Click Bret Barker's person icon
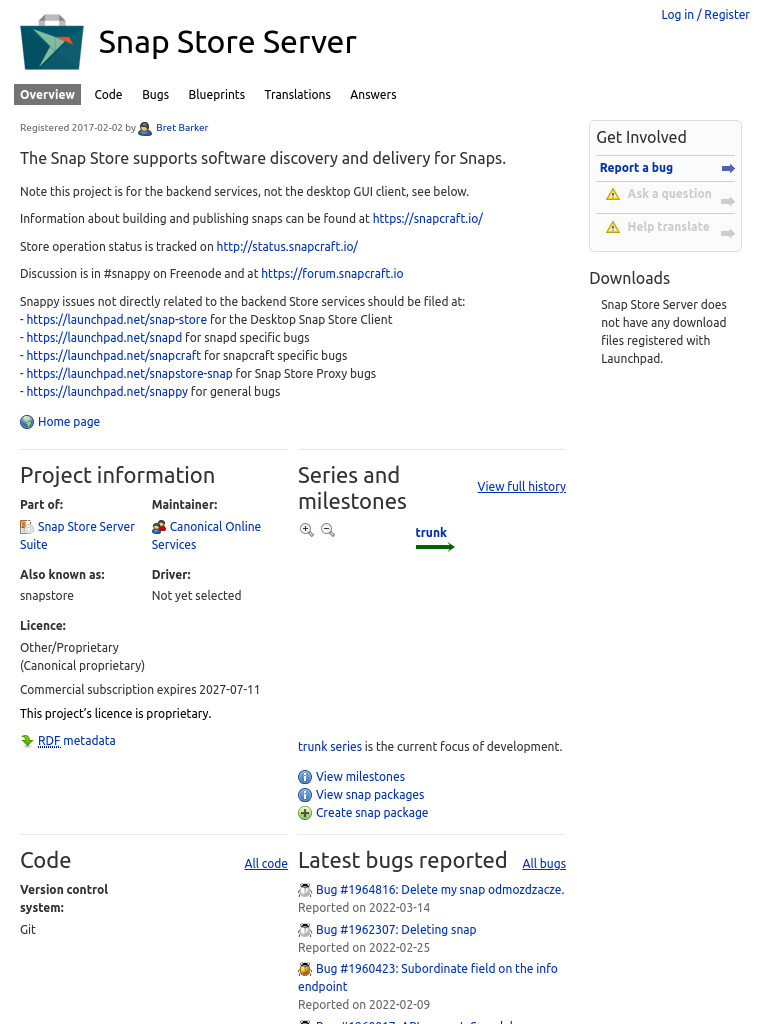Viewport: 768px width, 1024px height. (x=145, y=128)
